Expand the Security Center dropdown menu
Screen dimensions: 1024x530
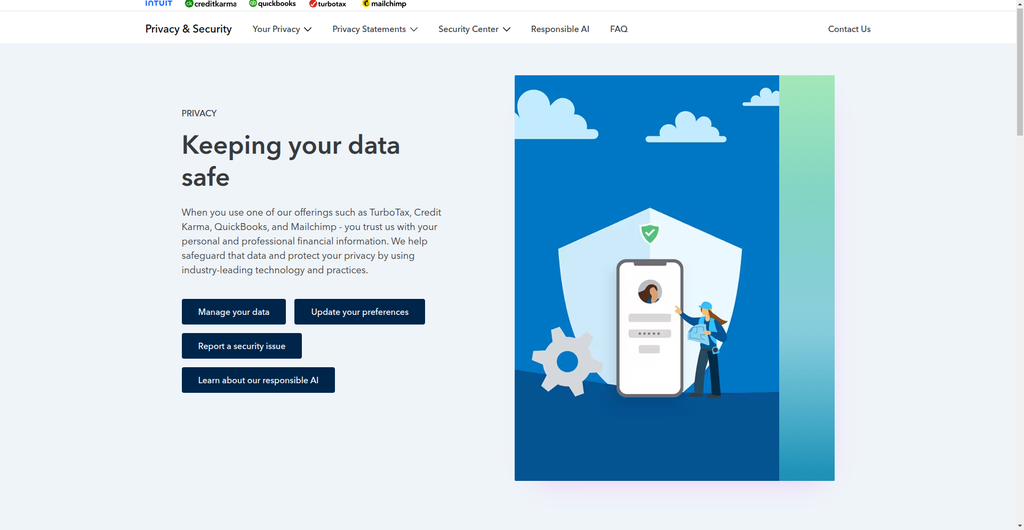(x=474, y=29)
